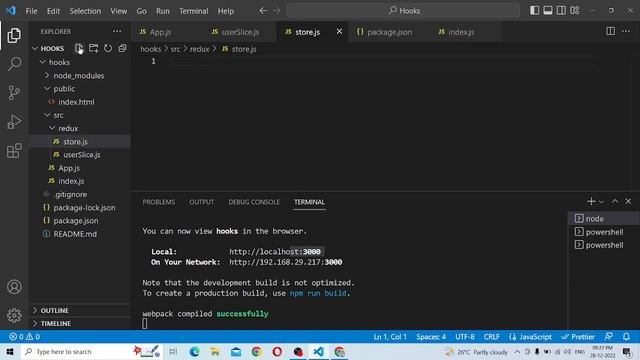The image size is (640, 360).
Task: Open README.md in the Explorer
Action: pyautogui.click(x=75, y=234)
